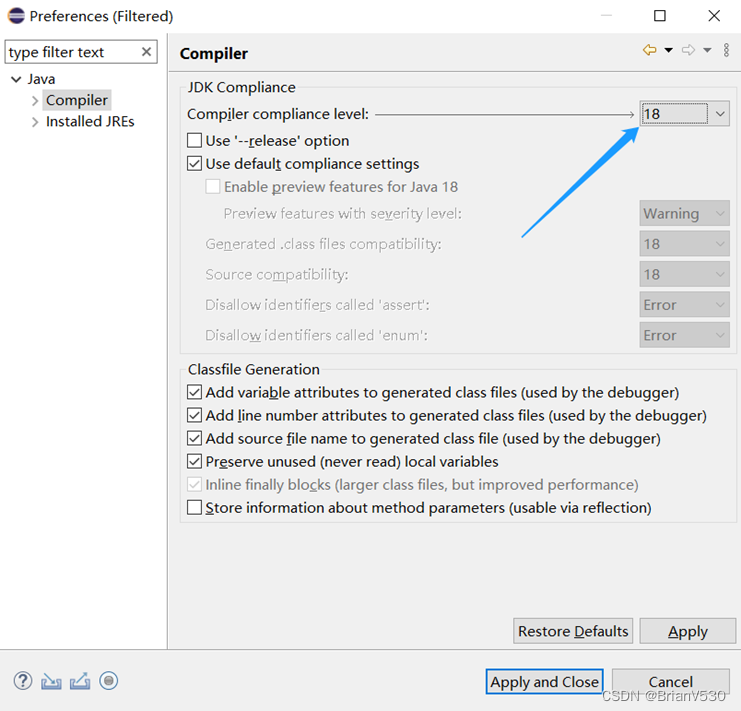Image resolution: width=741 pixels, height=711 pixels.
Task: Click the back navigation arrow icon
Action: point(650,50)
